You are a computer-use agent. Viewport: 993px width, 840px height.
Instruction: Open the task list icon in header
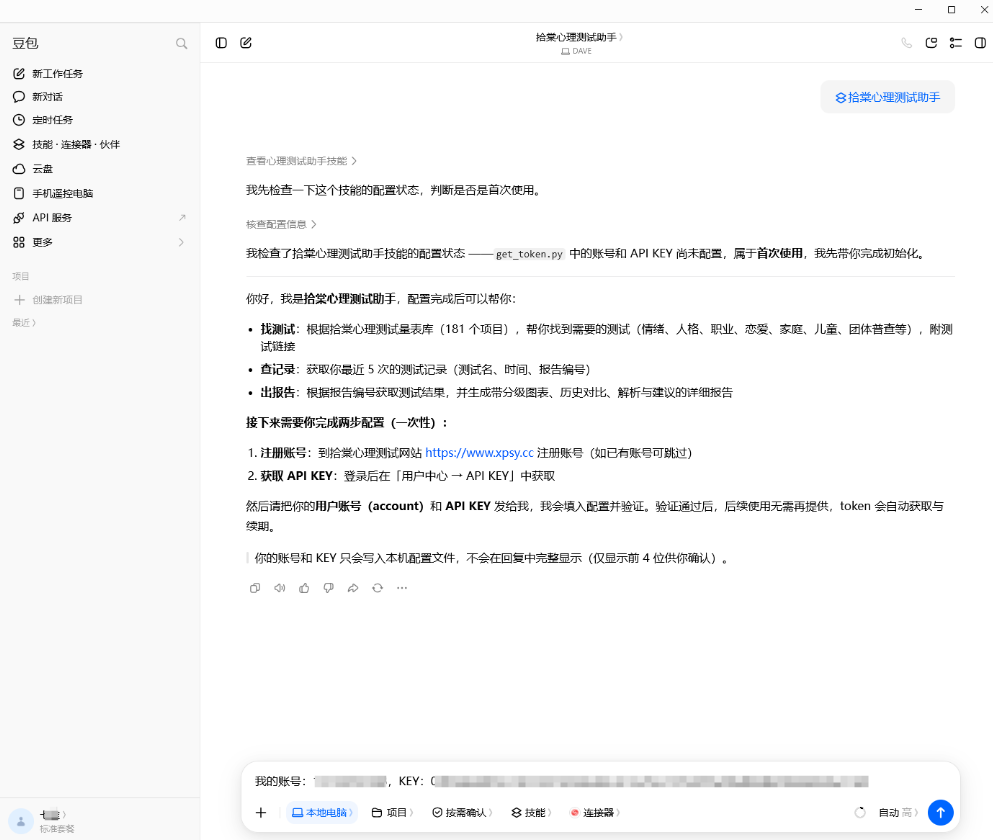[956, 43]
